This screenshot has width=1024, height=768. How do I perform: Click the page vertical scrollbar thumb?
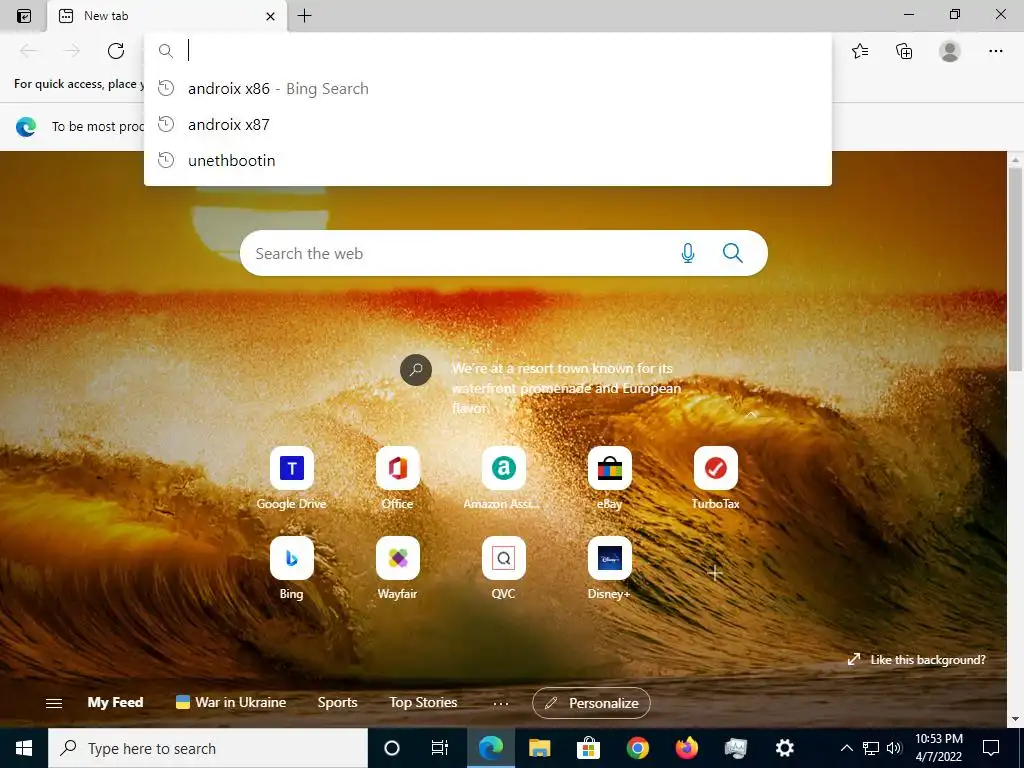1016,268
